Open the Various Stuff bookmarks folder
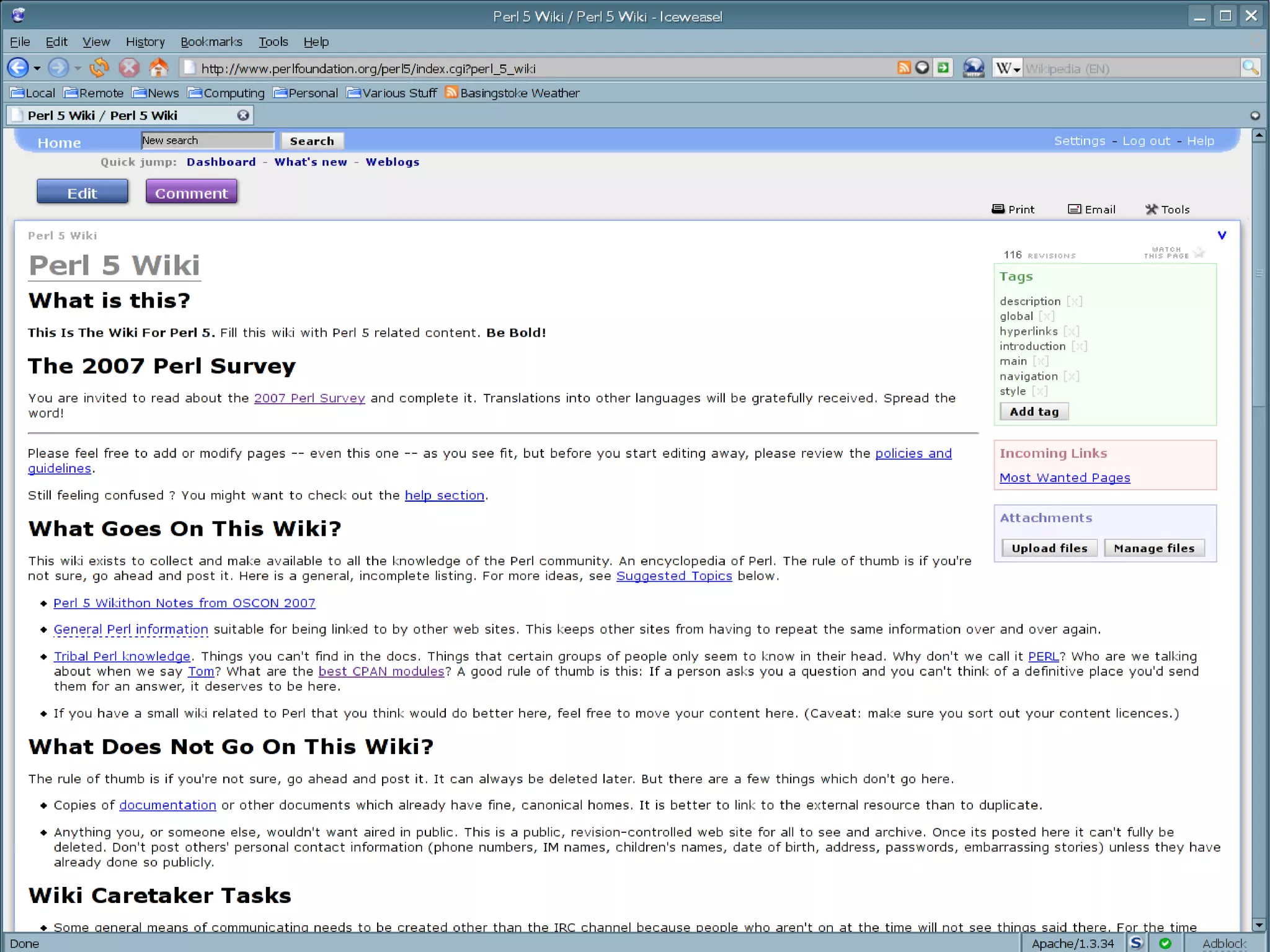 392,93
